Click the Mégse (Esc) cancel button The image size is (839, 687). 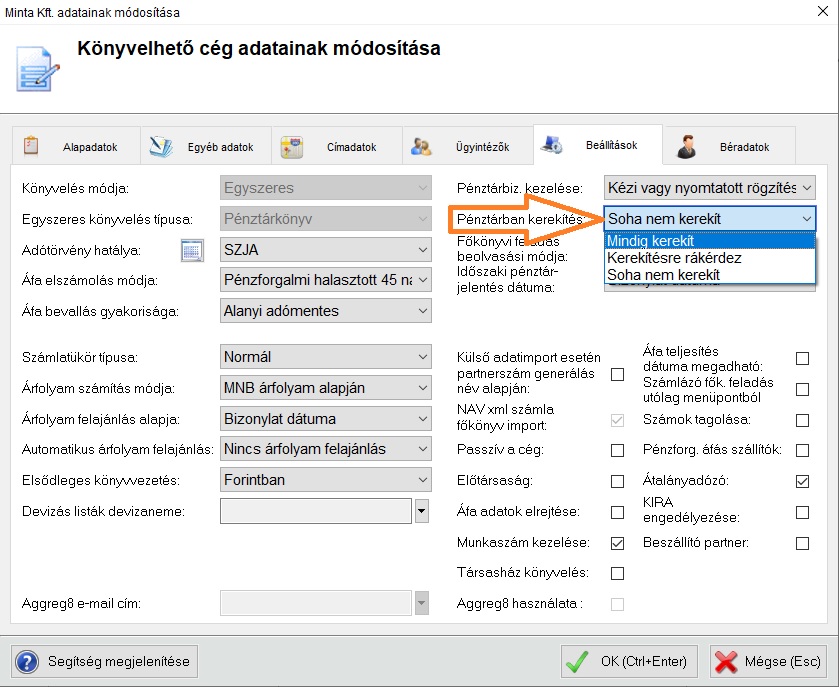(767, 661)
